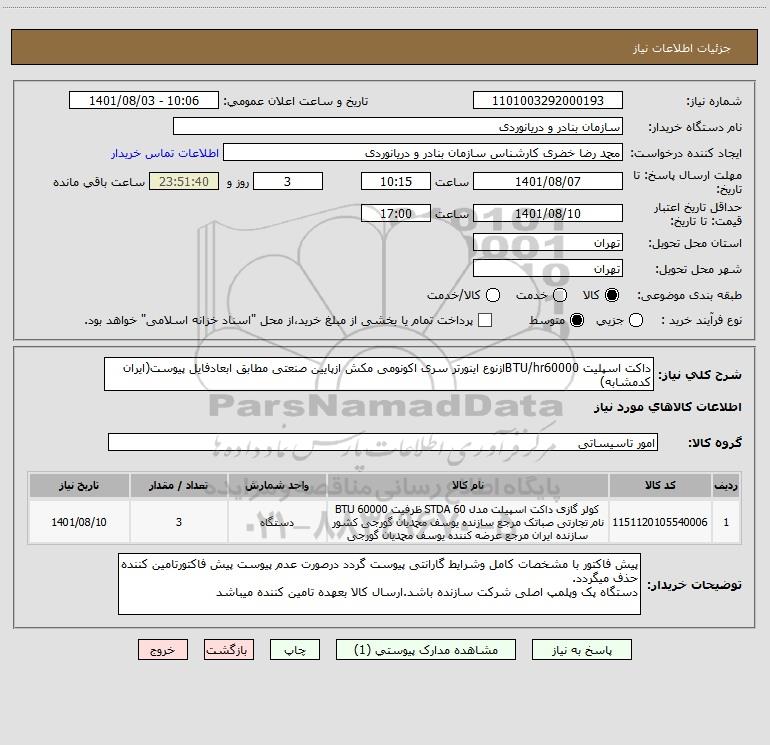Click the validity time field 17:00

click(x=396, y=214)
